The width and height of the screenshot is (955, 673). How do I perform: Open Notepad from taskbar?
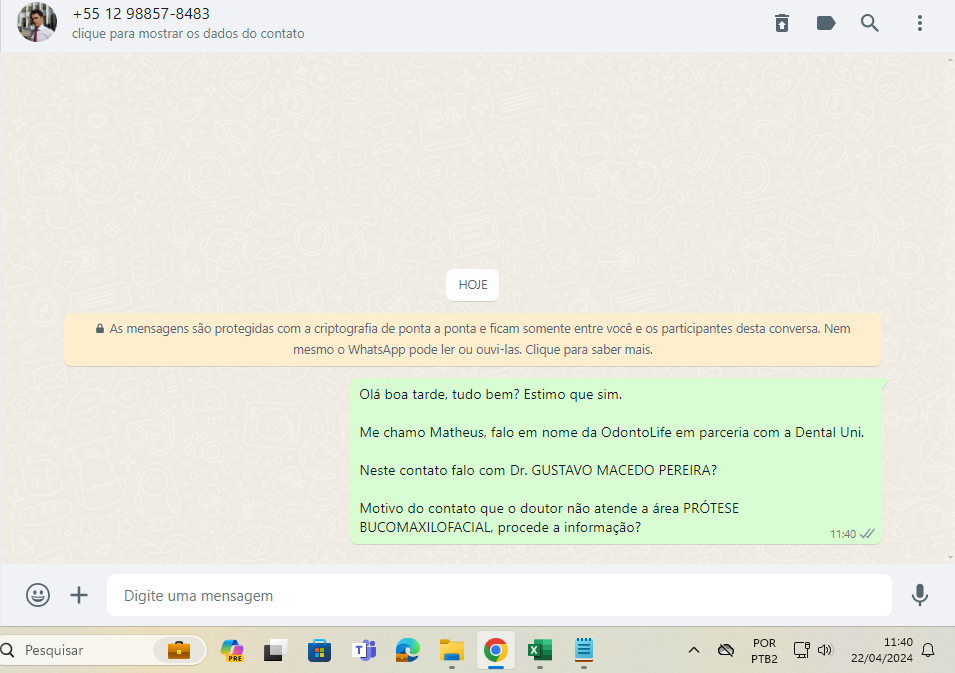583,649
